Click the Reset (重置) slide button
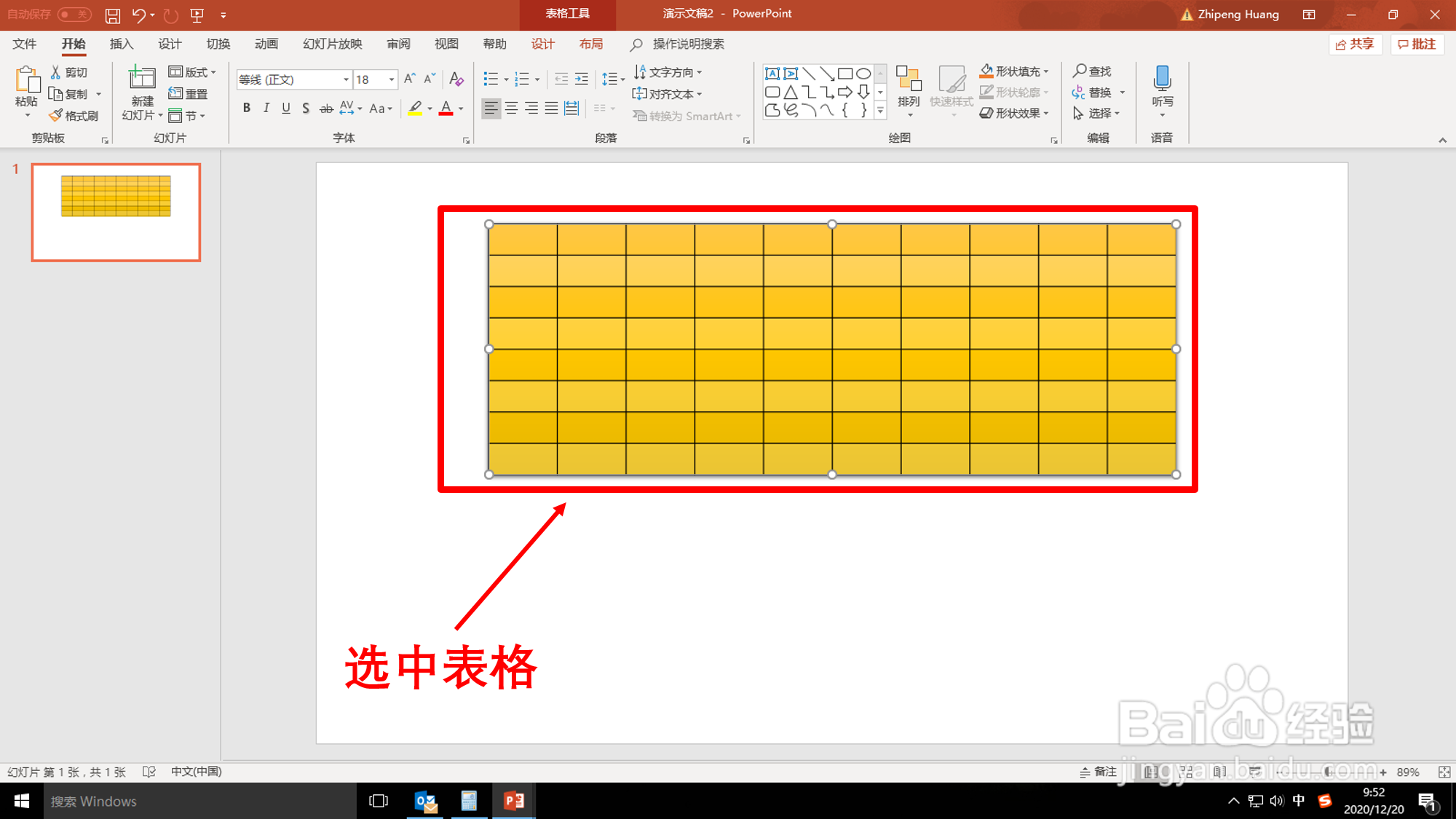The image size is (1456, 819). (x=189, y=94)
